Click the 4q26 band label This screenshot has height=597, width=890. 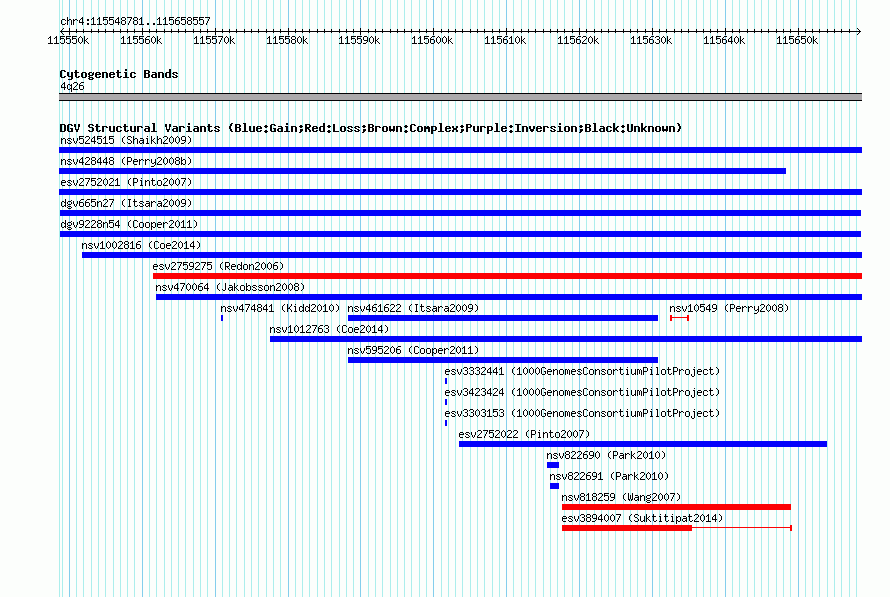click(72, 86)
